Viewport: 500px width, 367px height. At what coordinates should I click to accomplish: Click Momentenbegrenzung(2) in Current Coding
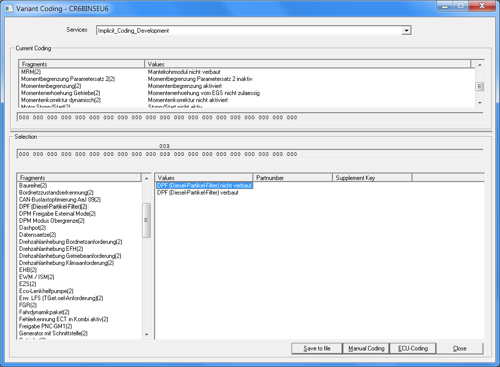51,86
